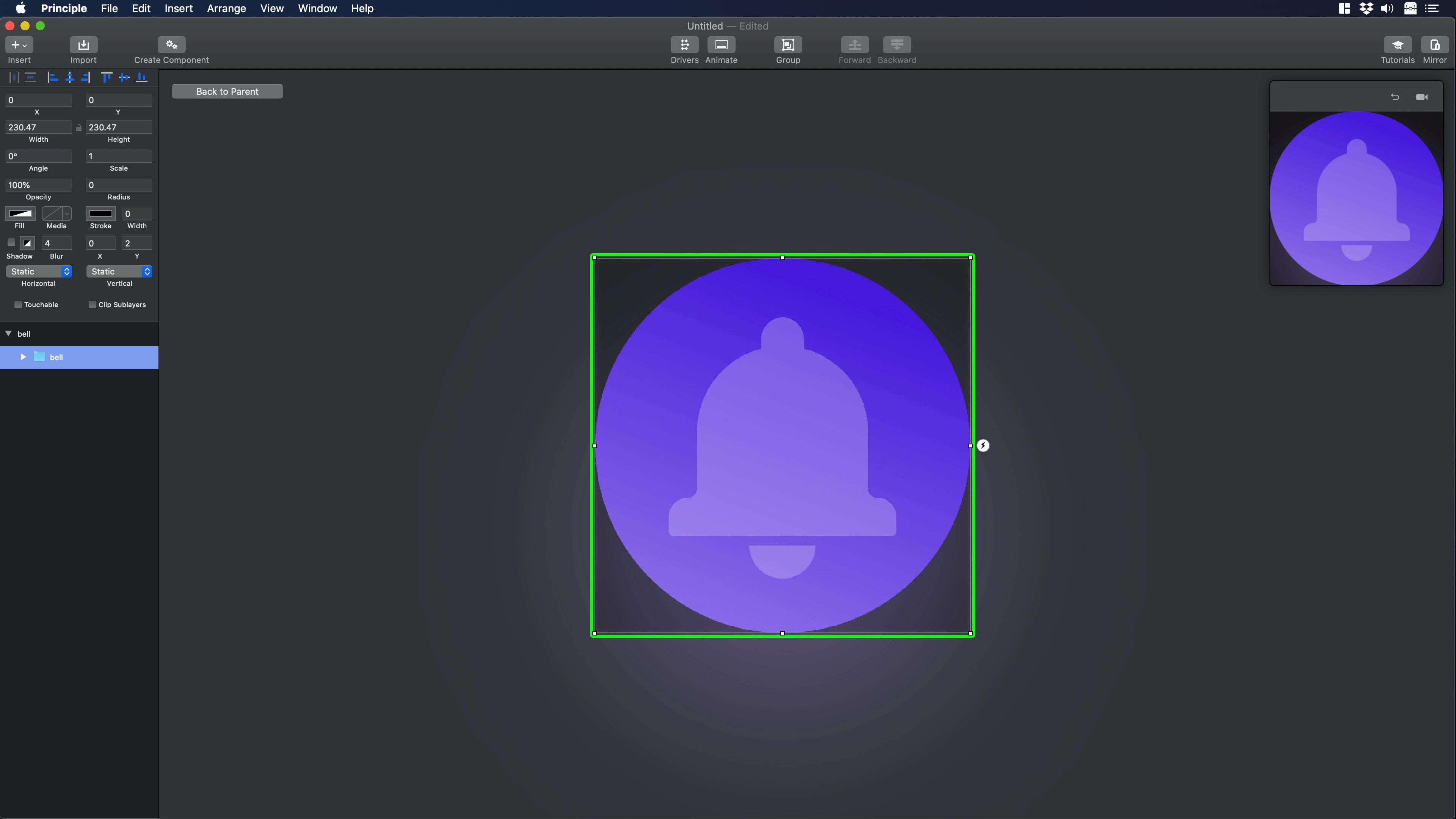Click the align top edges icon

pyautogui.click(x=106, y=77)
